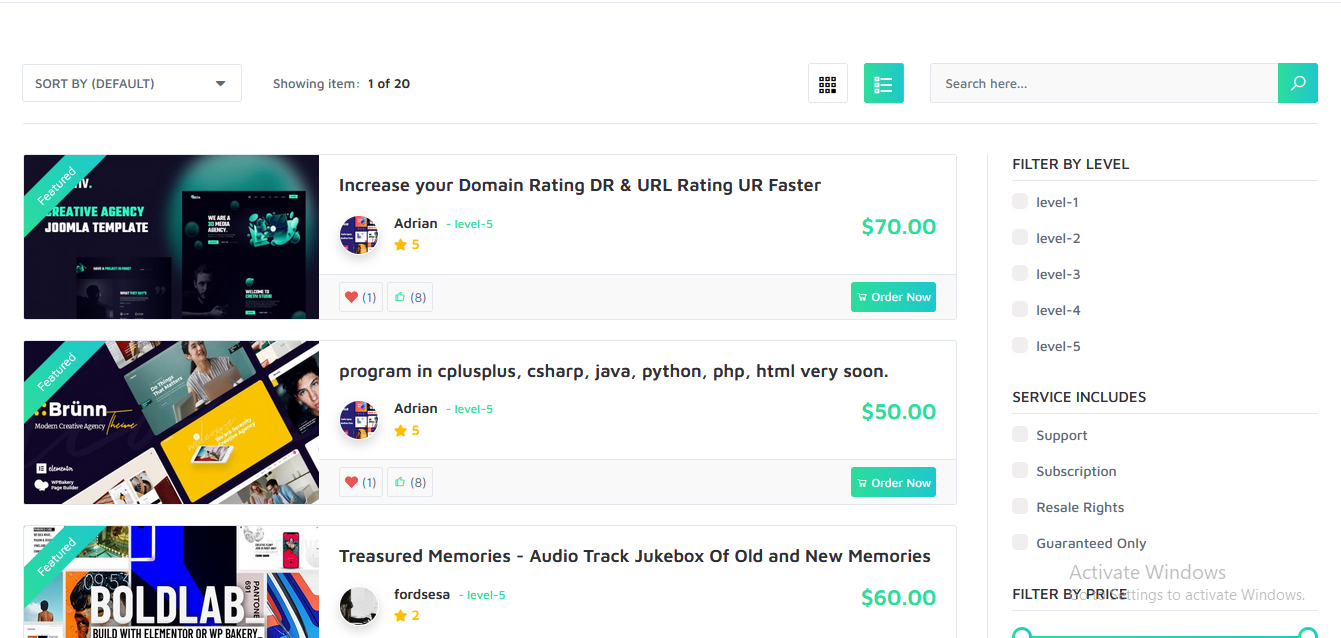Image resolution: width=1341 pixels, height=638 pixels.
Task: Order Now the $70.00 Domain Rating service
Action: pyautogui.click(x=893, y=297)
